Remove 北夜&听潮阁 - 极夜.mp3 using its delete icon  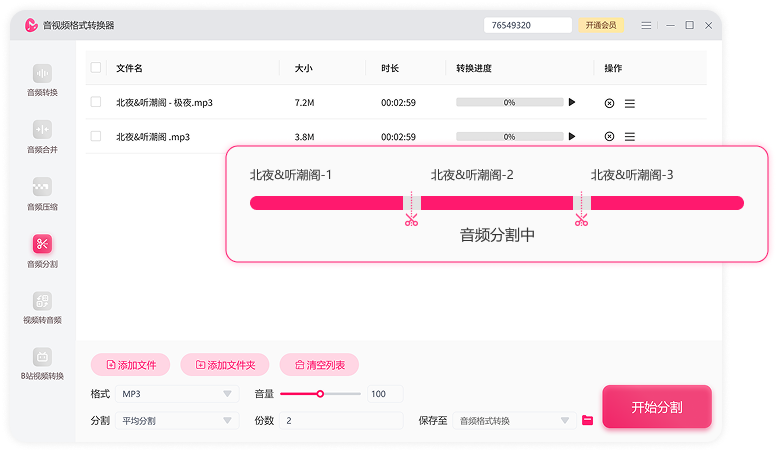(x=609, y=103)
